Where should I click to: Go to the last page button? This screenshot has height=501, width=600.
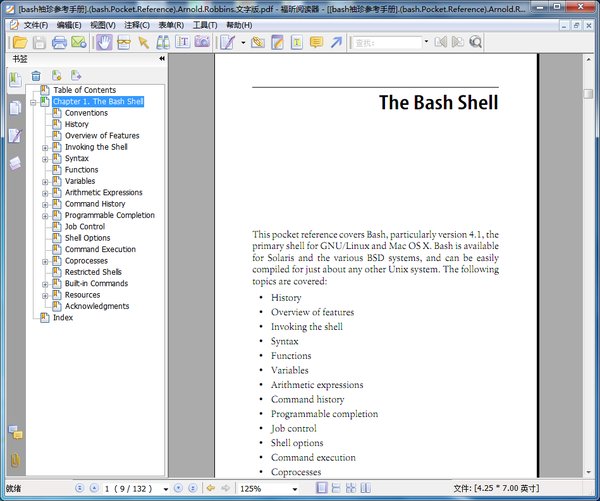[193, 488]
